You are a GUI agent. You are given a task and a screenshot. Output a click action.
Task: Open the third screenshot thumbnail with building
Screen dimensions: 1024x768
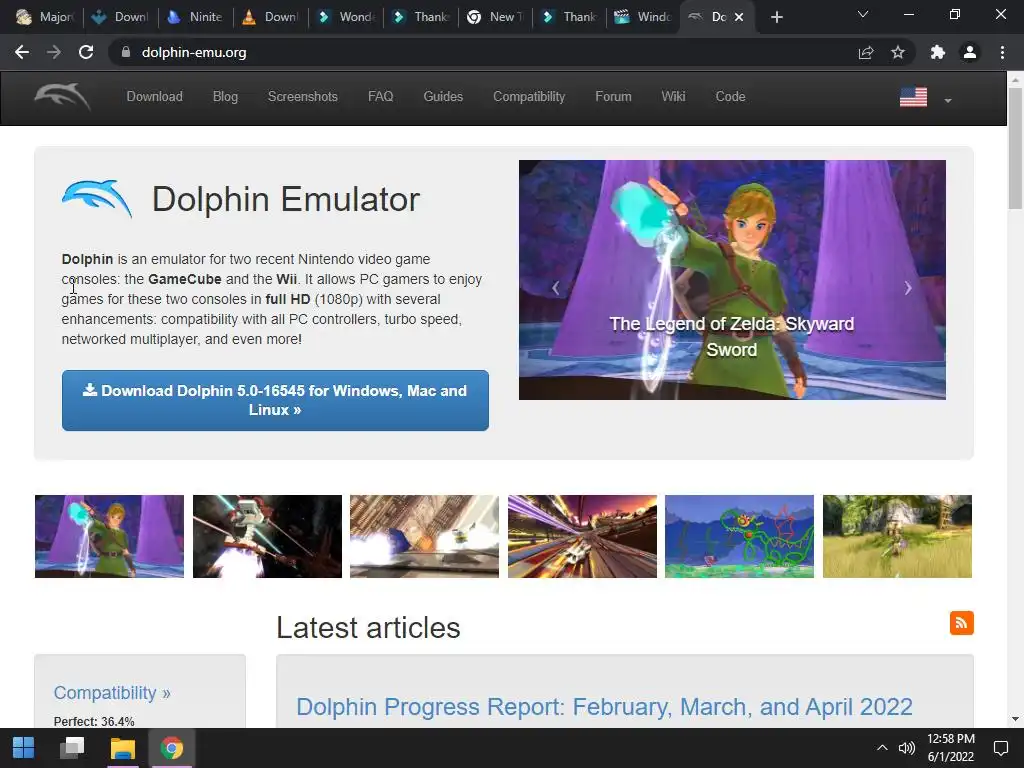424,536
